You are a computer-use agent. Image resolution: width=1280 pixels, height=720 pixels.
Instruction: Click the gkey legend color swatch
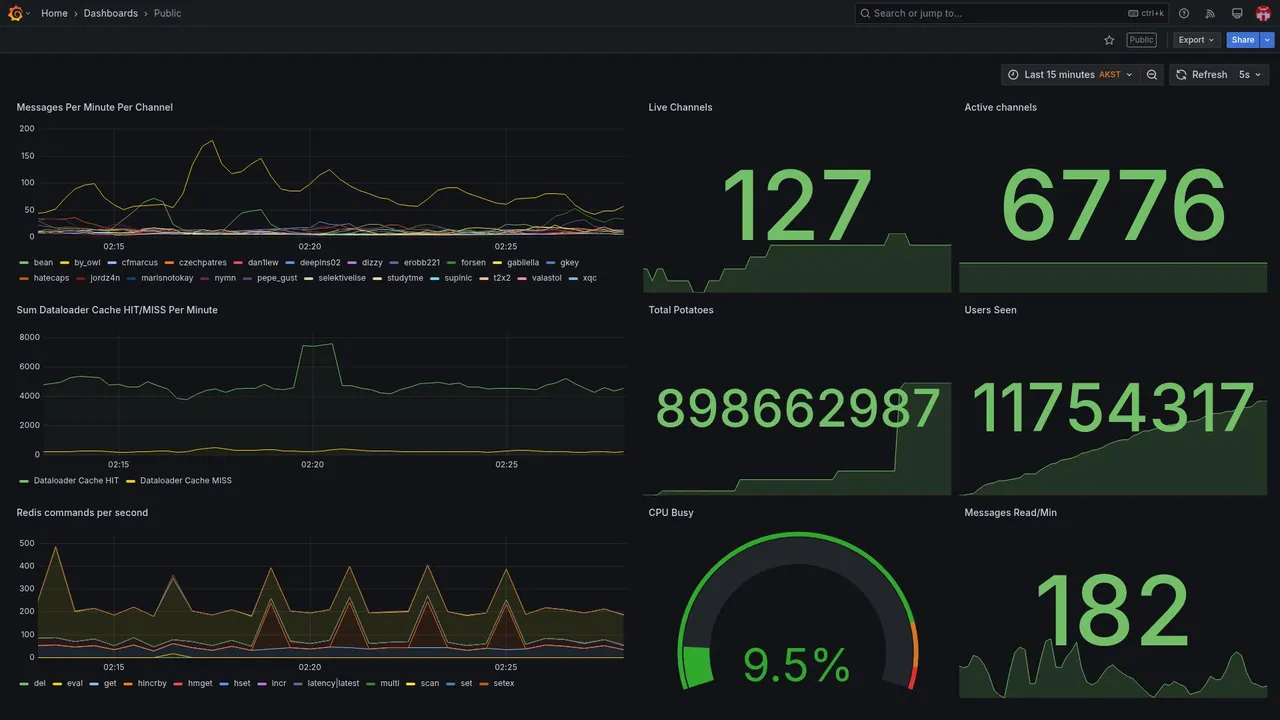tap(552, 263)
